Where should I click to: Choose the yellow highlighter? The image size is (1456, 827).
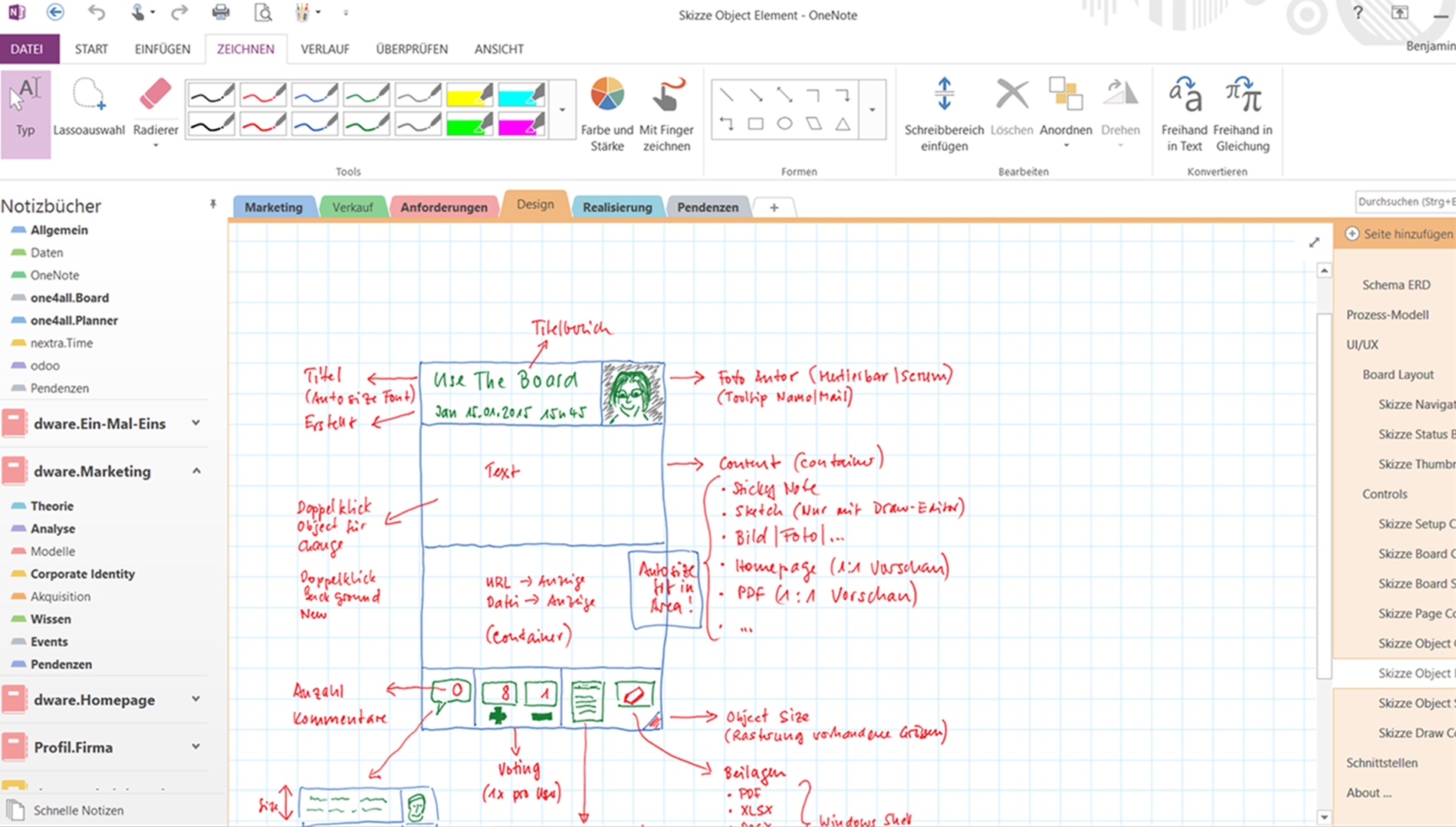[x=469, y=95]
